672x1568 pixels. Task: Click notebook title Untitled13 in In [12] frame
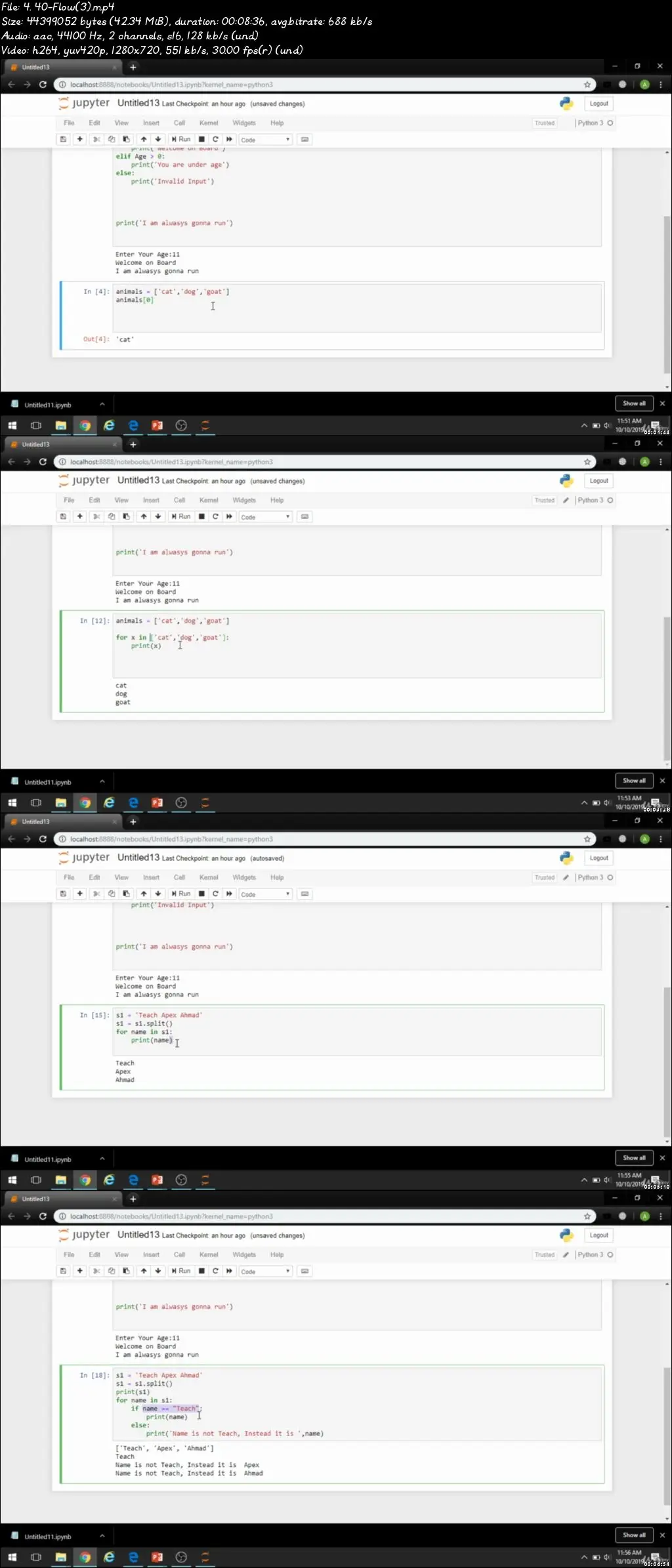pyautogui.click(x=138, y=480)
